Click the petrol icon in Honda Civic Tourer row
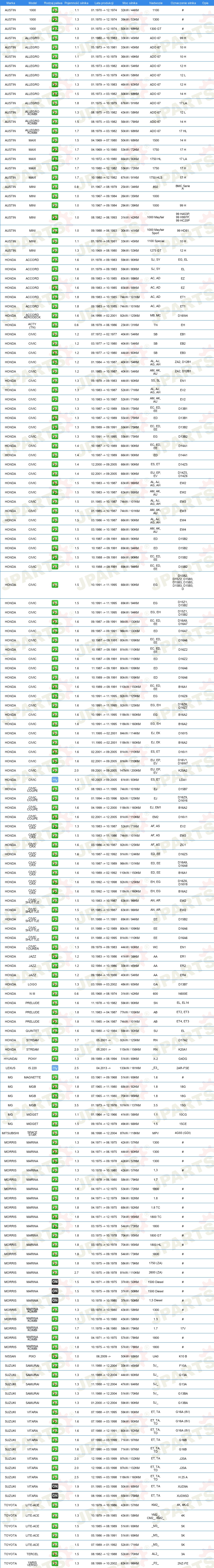Viewport: 214px width, 1568px height. [55, 947]
